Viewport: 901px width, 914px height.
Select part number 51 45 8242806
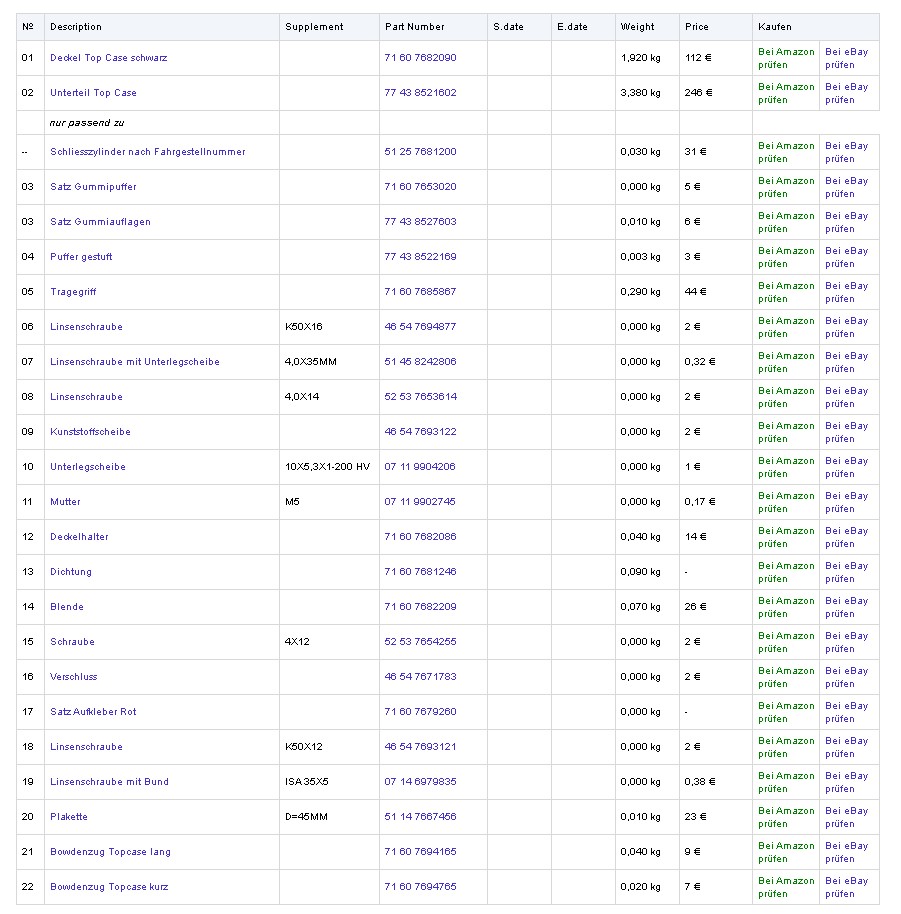(x=420, y=362)
